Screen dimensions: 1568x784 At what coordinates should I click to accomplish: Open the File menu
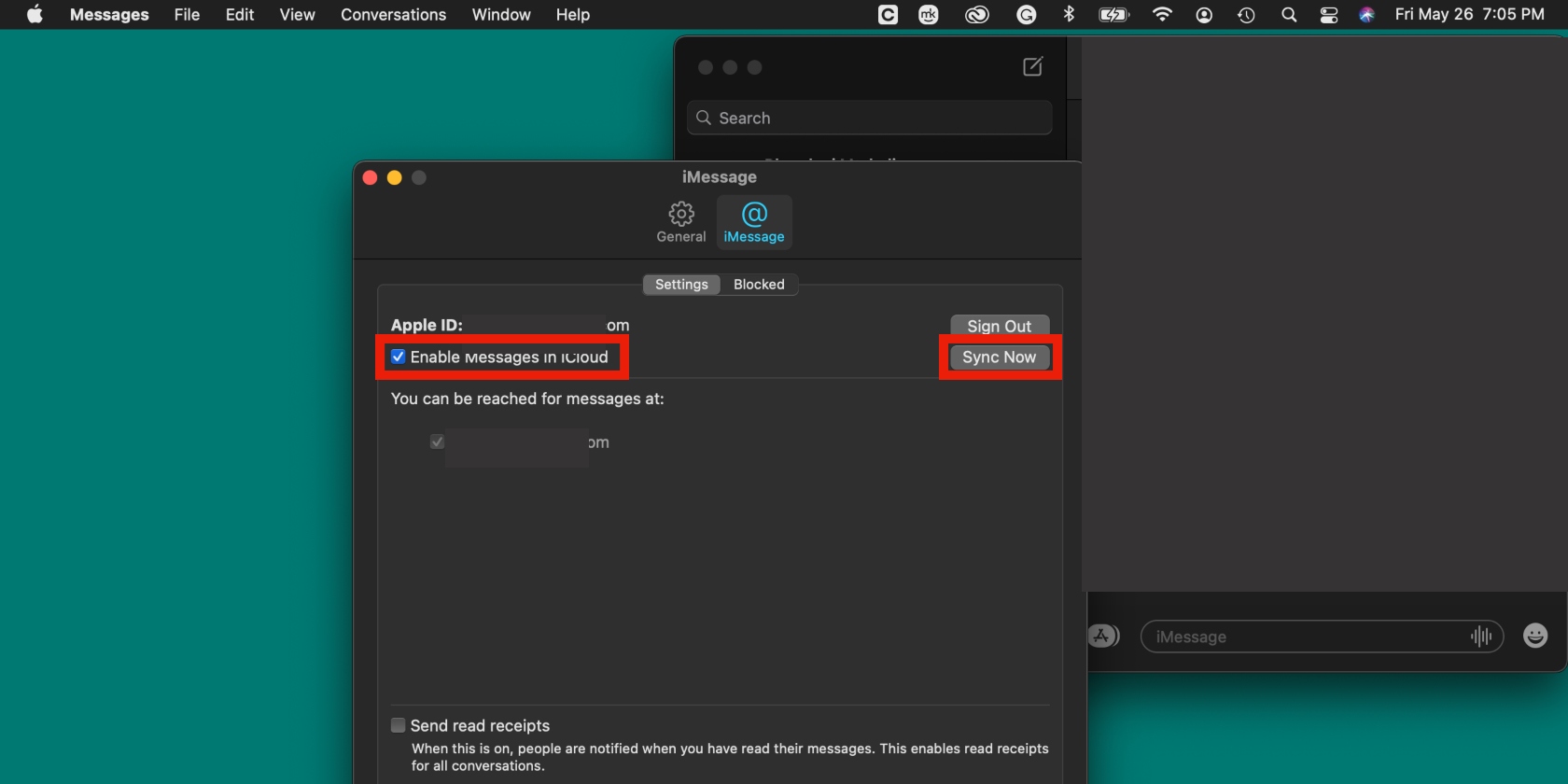187,14
